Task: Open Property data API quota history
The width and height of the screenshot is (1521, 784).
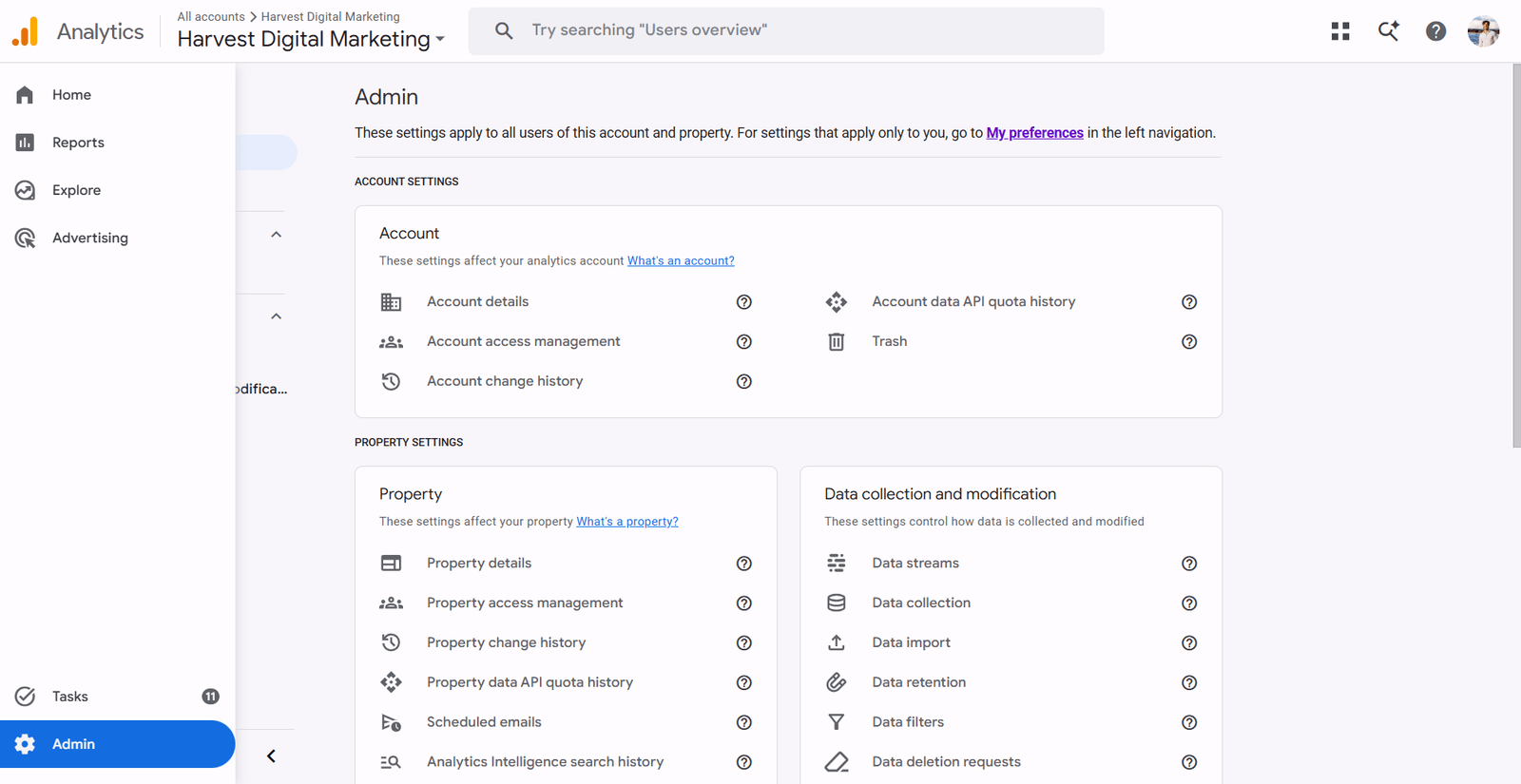Action: [x=529, y=682]
